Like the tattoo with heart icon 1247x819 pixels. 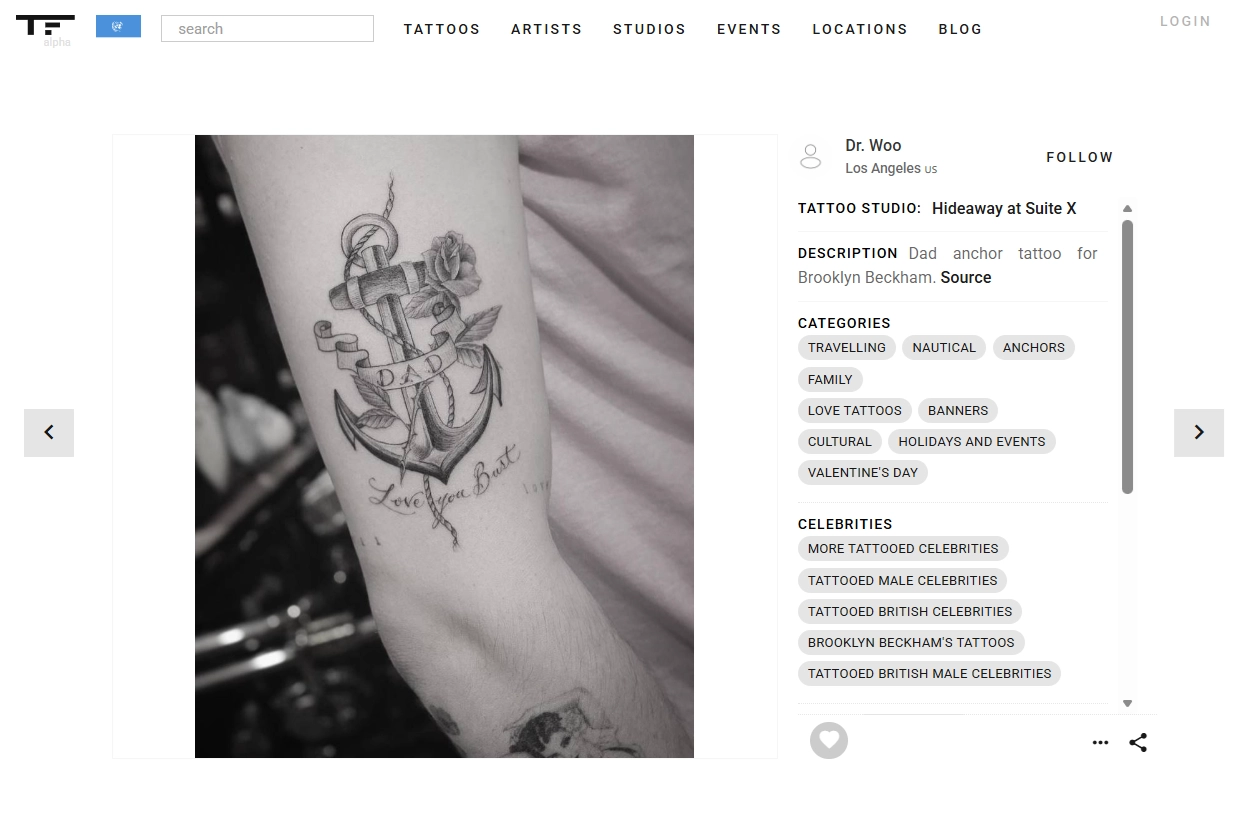828,741
